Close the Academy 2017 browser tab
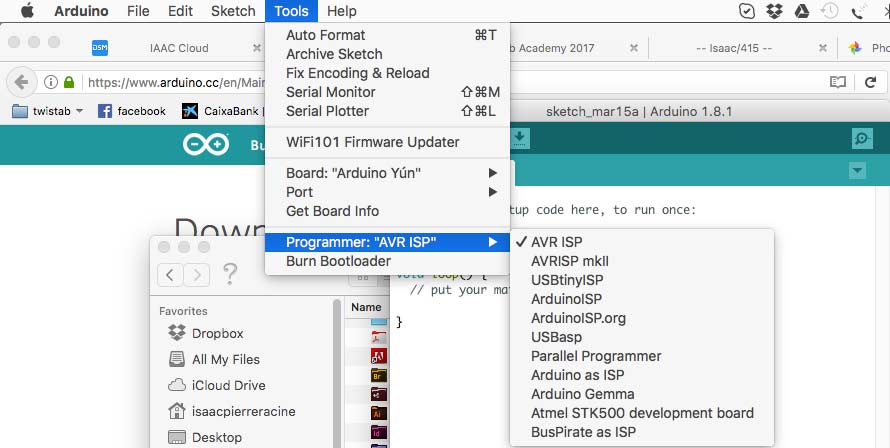Viewport: 890px width, 448px height. pos(633,48)
